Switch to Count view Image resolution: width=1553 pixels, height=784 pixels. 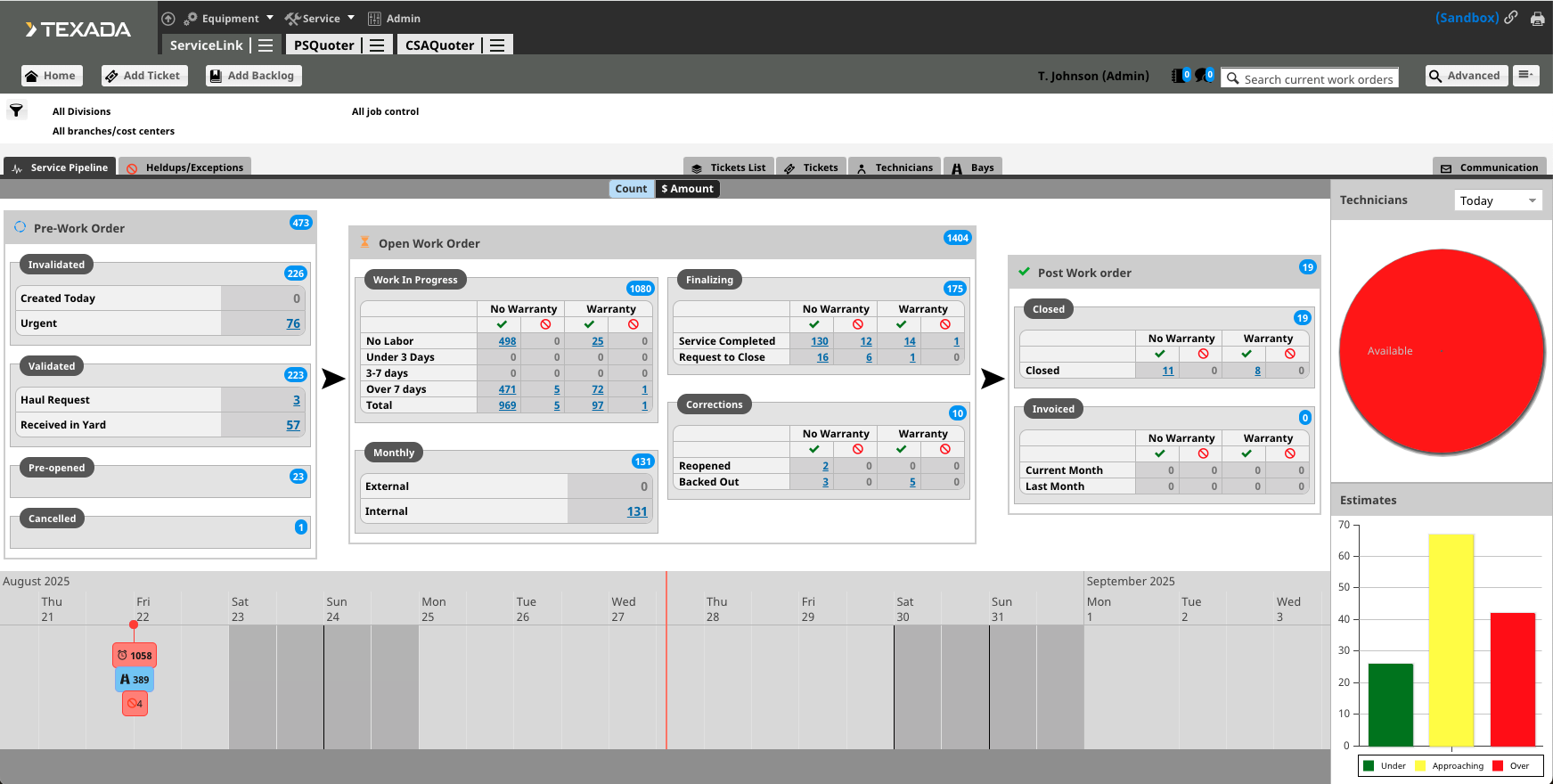coord(631,189)
